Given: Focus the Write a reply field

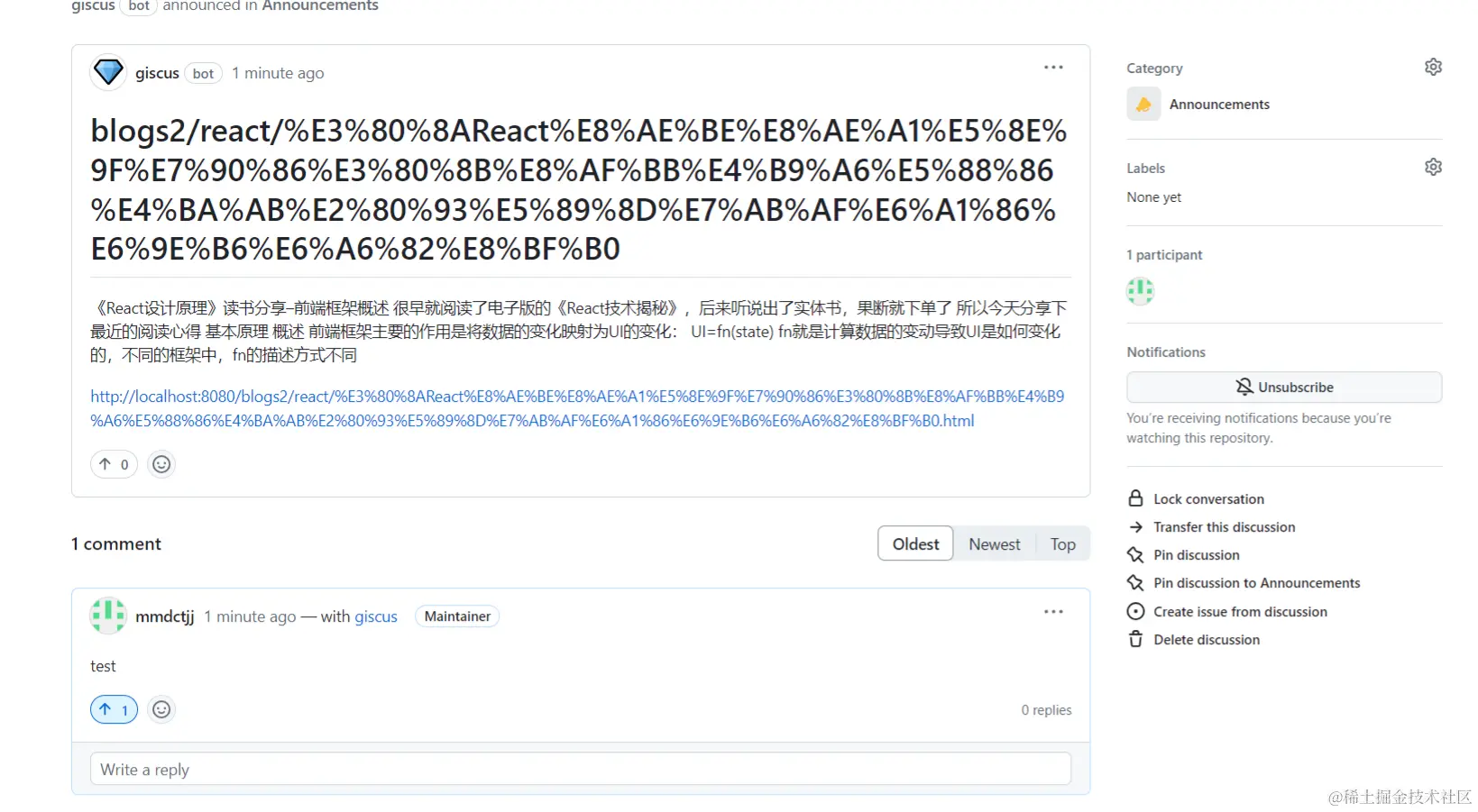Looking at the screenshot, I should point(581,769).
